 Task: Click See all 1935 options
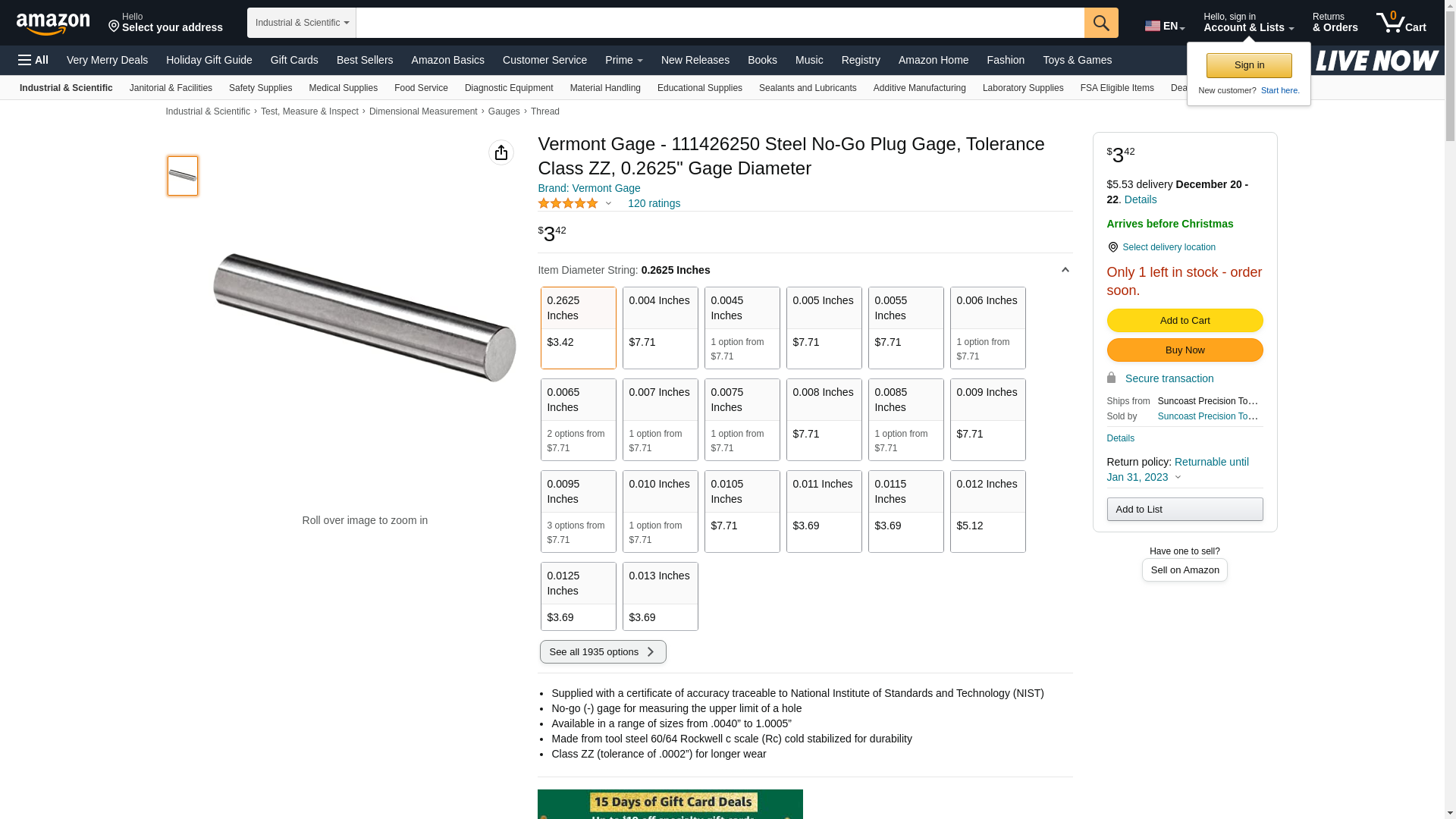point(603,652)
